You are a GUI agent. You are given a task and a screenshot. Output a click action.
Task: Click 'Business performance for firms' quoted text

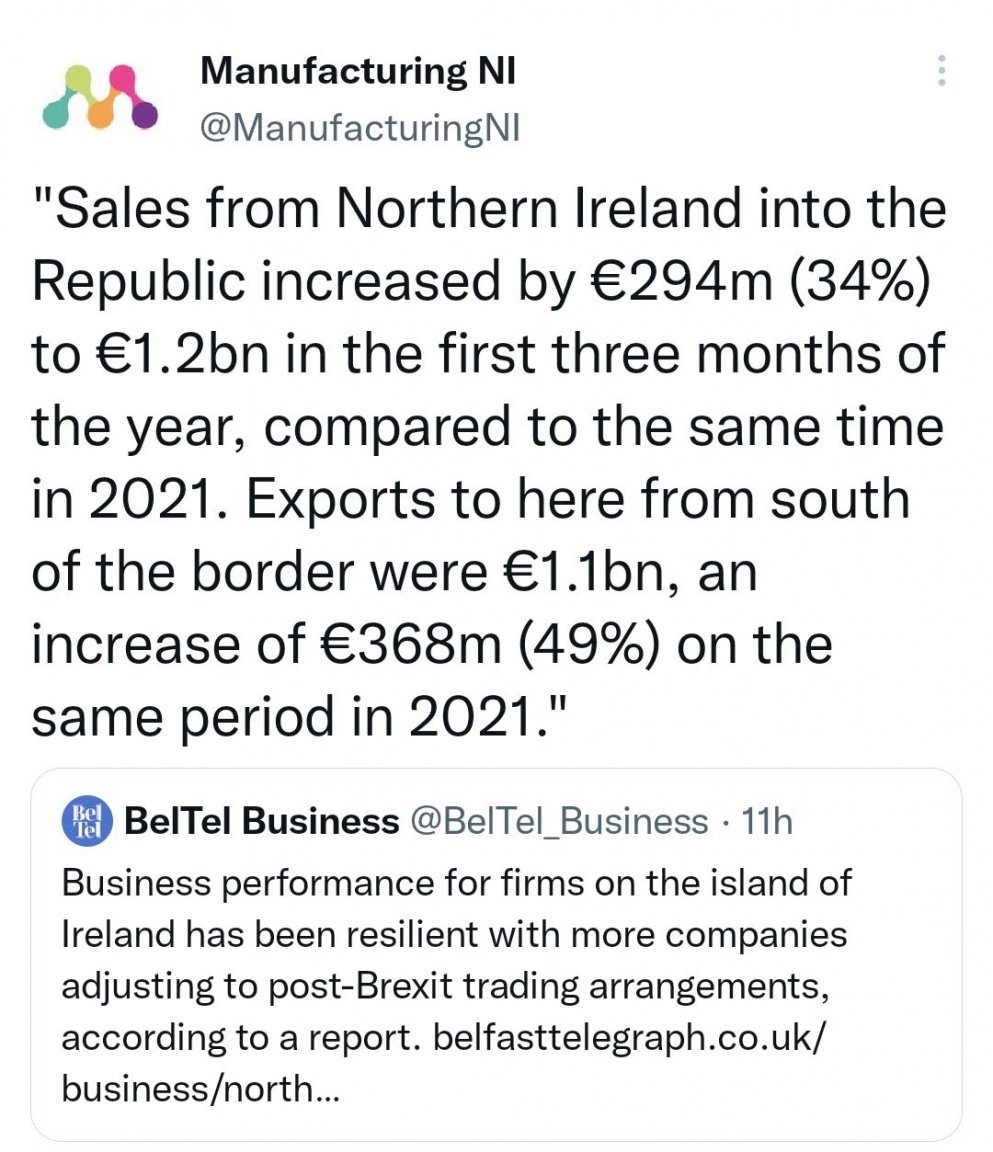pyautogui.click(x=276, y=883)
